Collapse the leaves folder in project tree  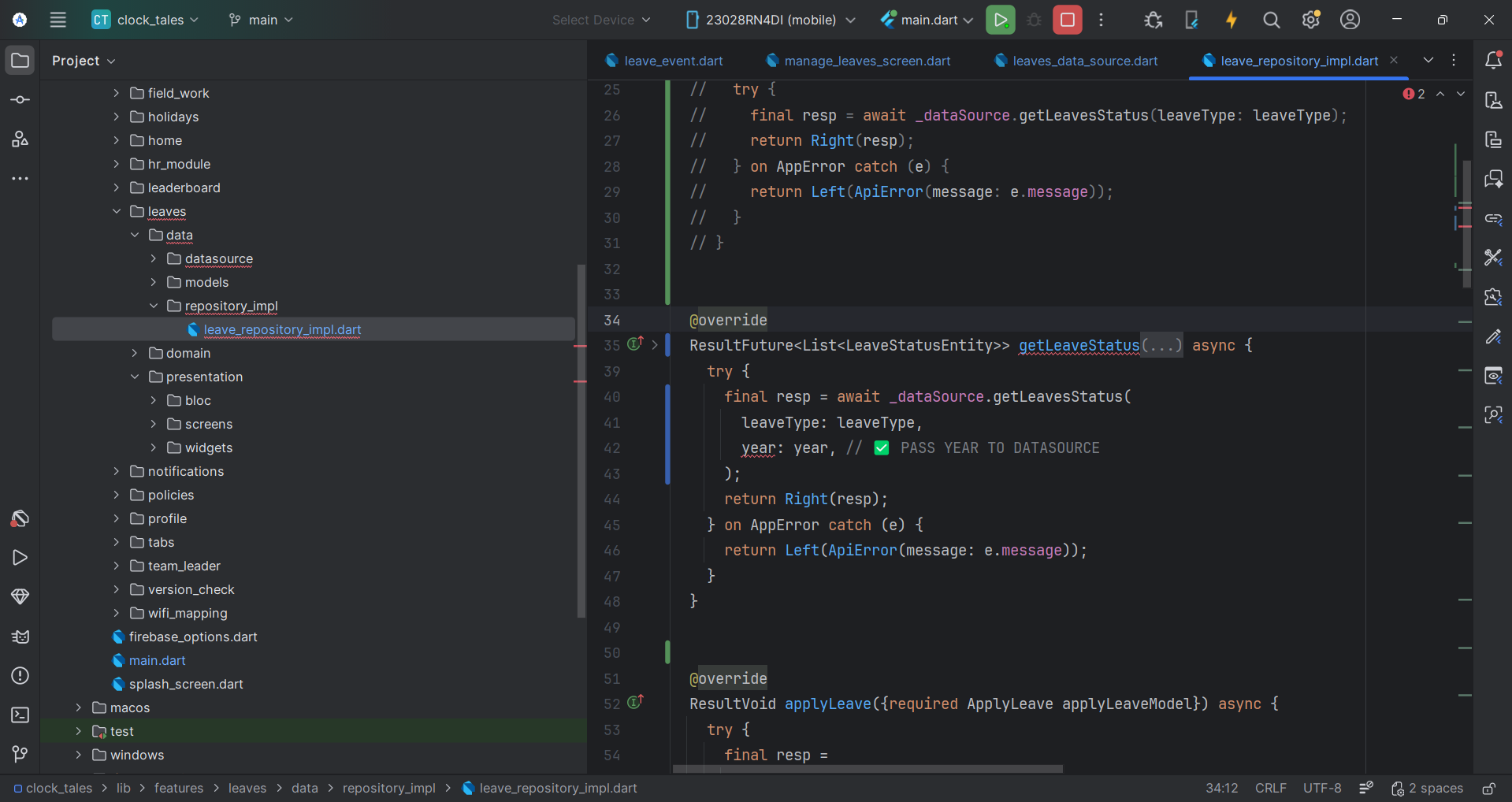pos(117,211)
